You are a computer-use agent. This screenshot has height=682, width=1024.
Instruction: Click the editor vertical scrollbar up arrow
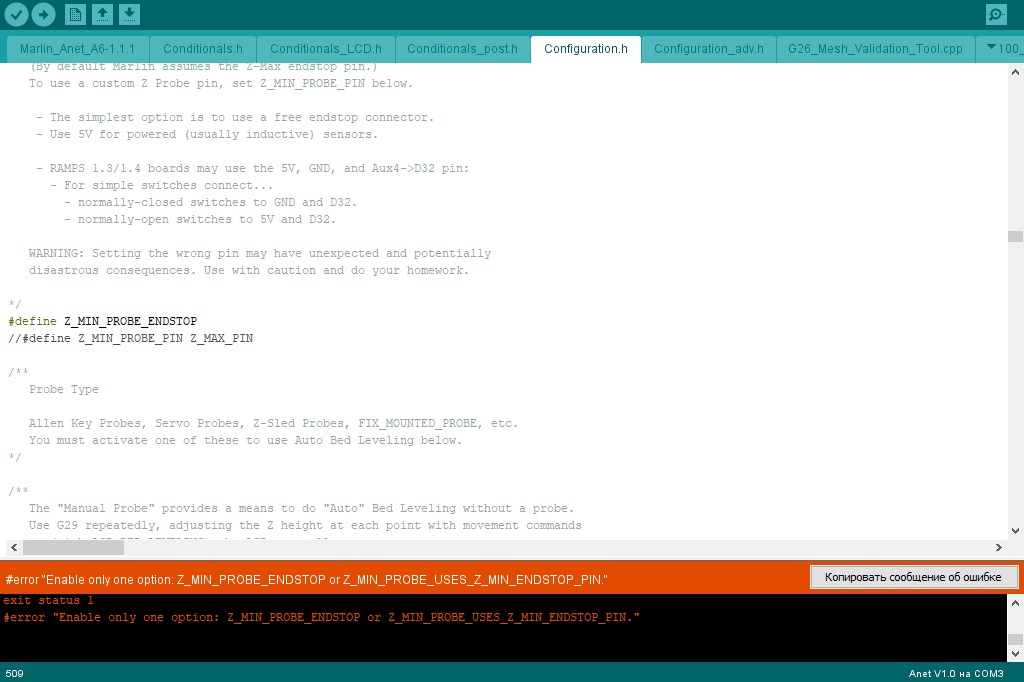1015,73
